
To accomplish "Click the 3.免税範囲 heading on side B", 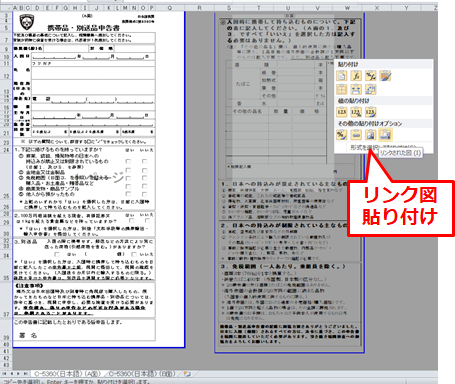I will pyautogui.click(x=284, y=266).
